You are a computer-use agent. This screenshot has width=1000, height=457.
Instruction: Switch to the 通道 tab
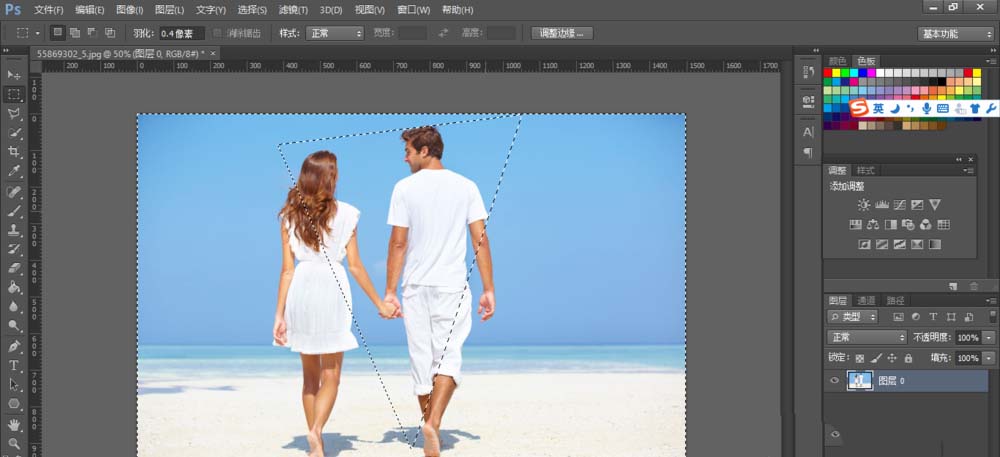866,300
